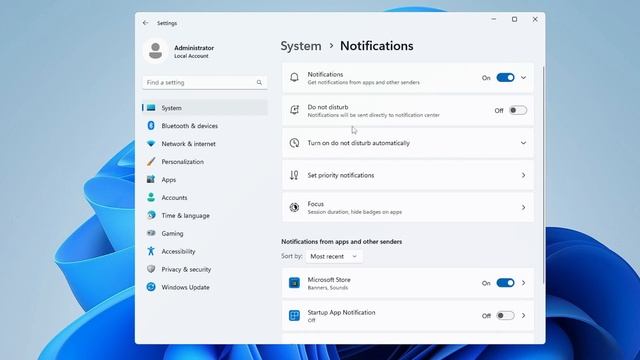The height and width of the screenshot is (360, 640).
Task: Click the Apps icon in sidebar
Action: (x=151, y=180)
